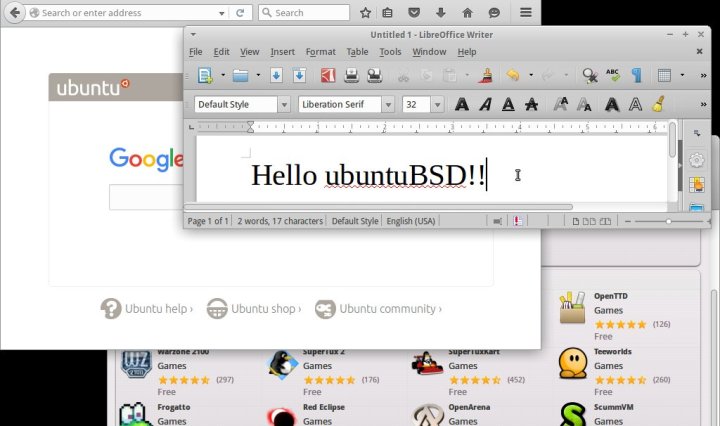Viewport: 720px width, 426px height.
Task: Open the Format menu
Action: point(320,52)
